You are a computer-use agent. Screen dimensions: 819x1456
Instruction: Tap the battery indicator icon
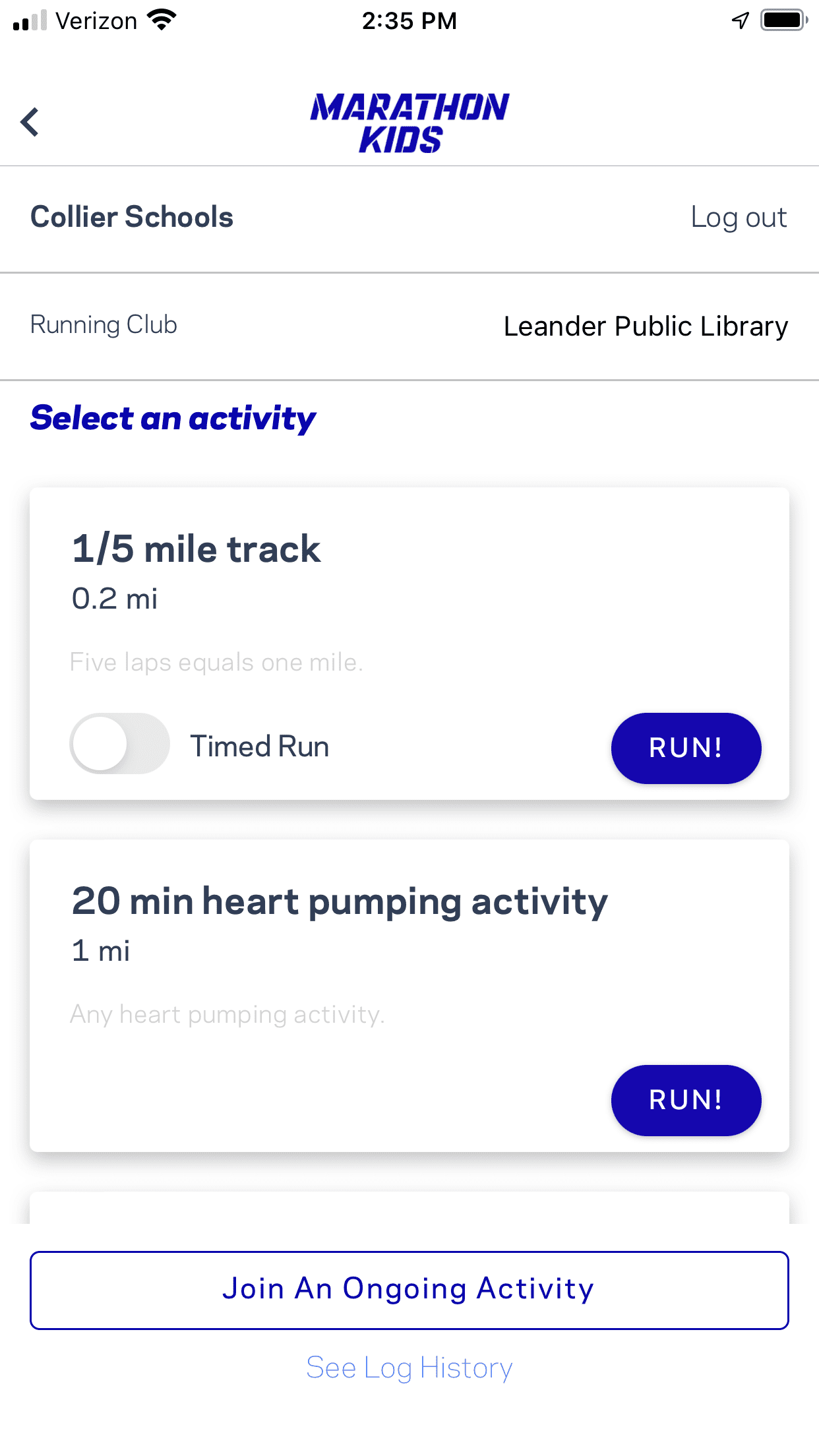tap(783, 20)
